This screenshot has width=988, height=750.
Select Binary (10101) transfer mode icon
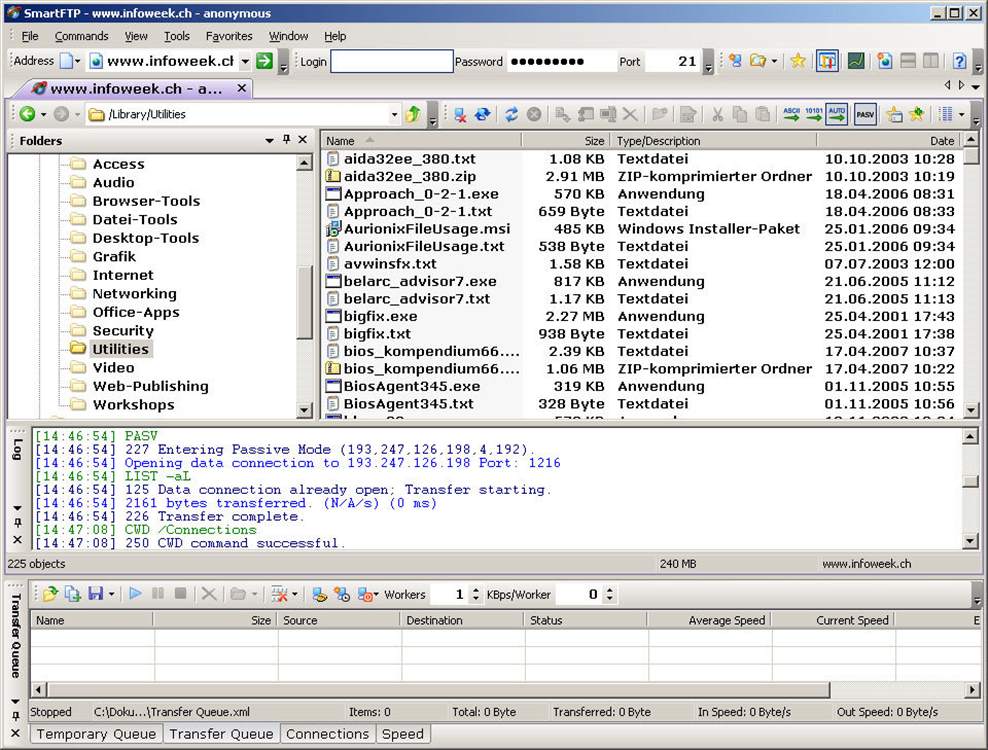(x=813, y=114)
